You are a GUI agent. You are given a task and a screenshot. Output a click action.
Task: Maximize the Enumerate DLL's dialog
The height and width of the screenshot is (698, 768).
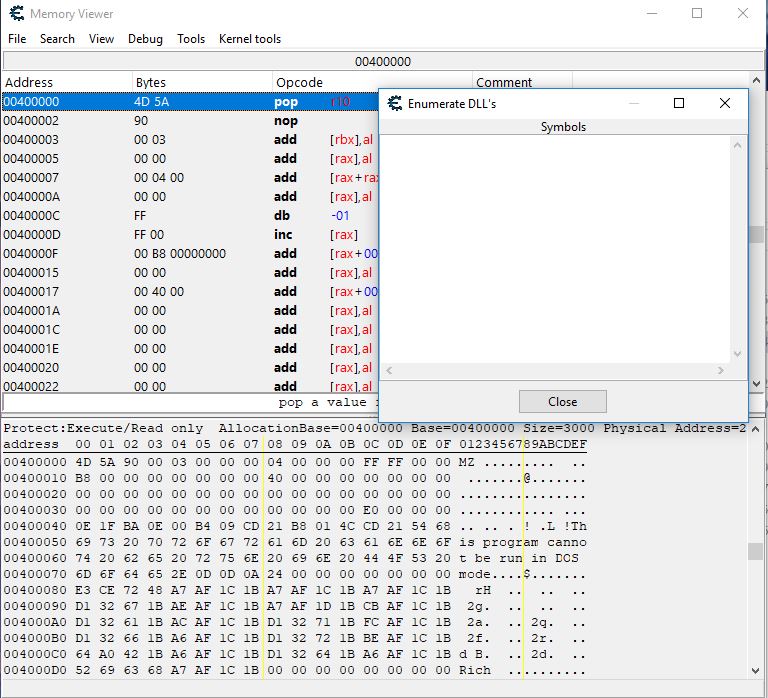click(679, 103)
